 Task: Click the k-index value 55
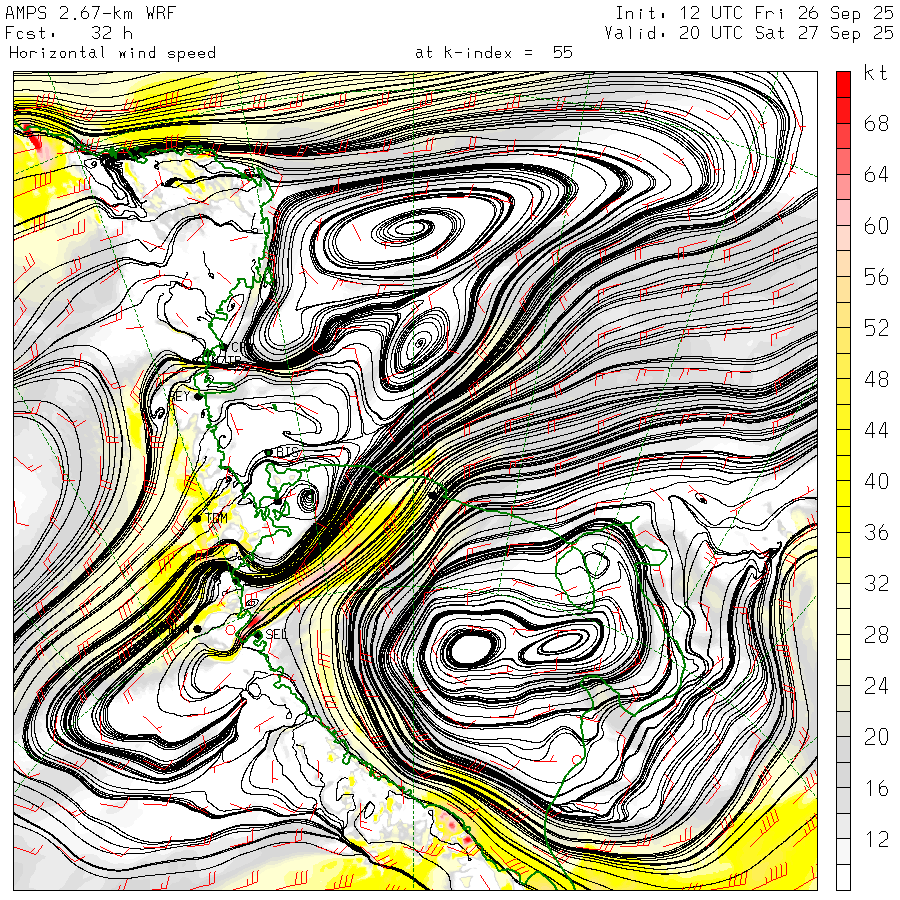563,53
